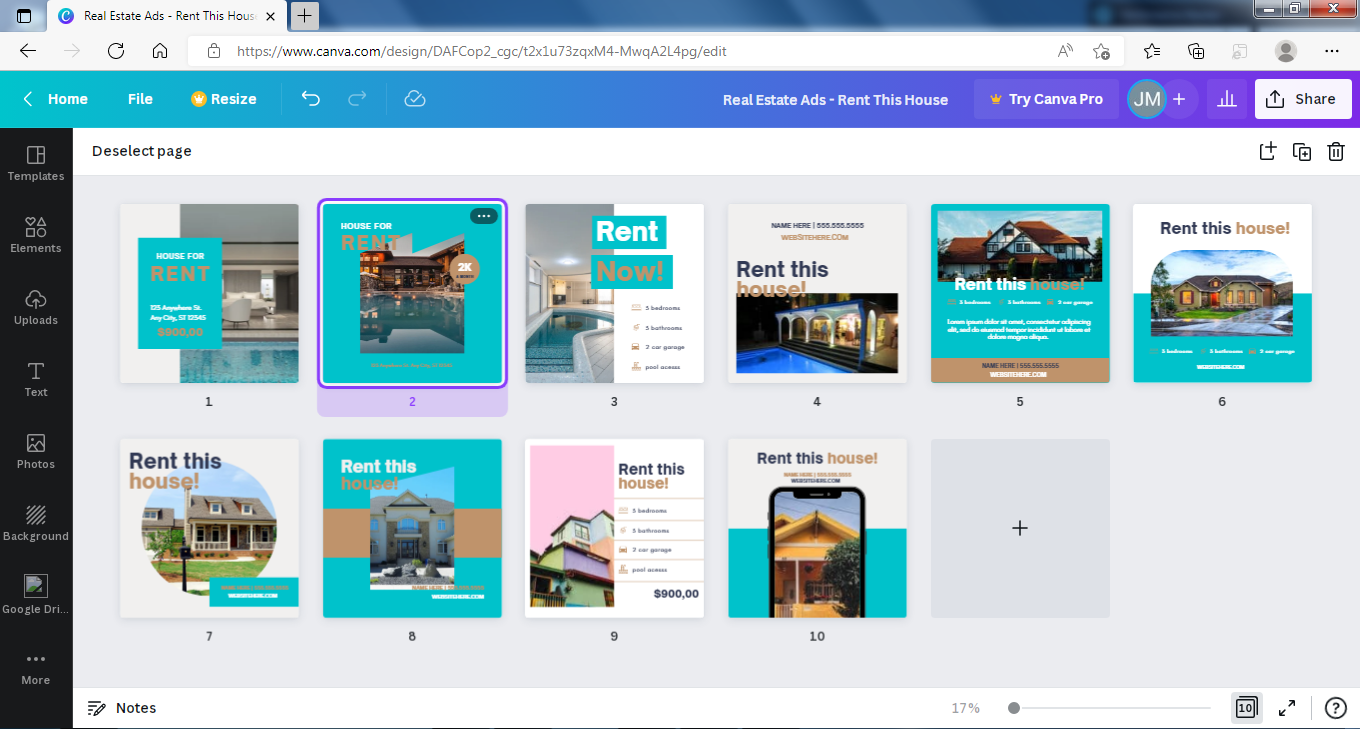Open the Resize menu
Screen dimensions: 1360x729
click(x=224, y=99)
